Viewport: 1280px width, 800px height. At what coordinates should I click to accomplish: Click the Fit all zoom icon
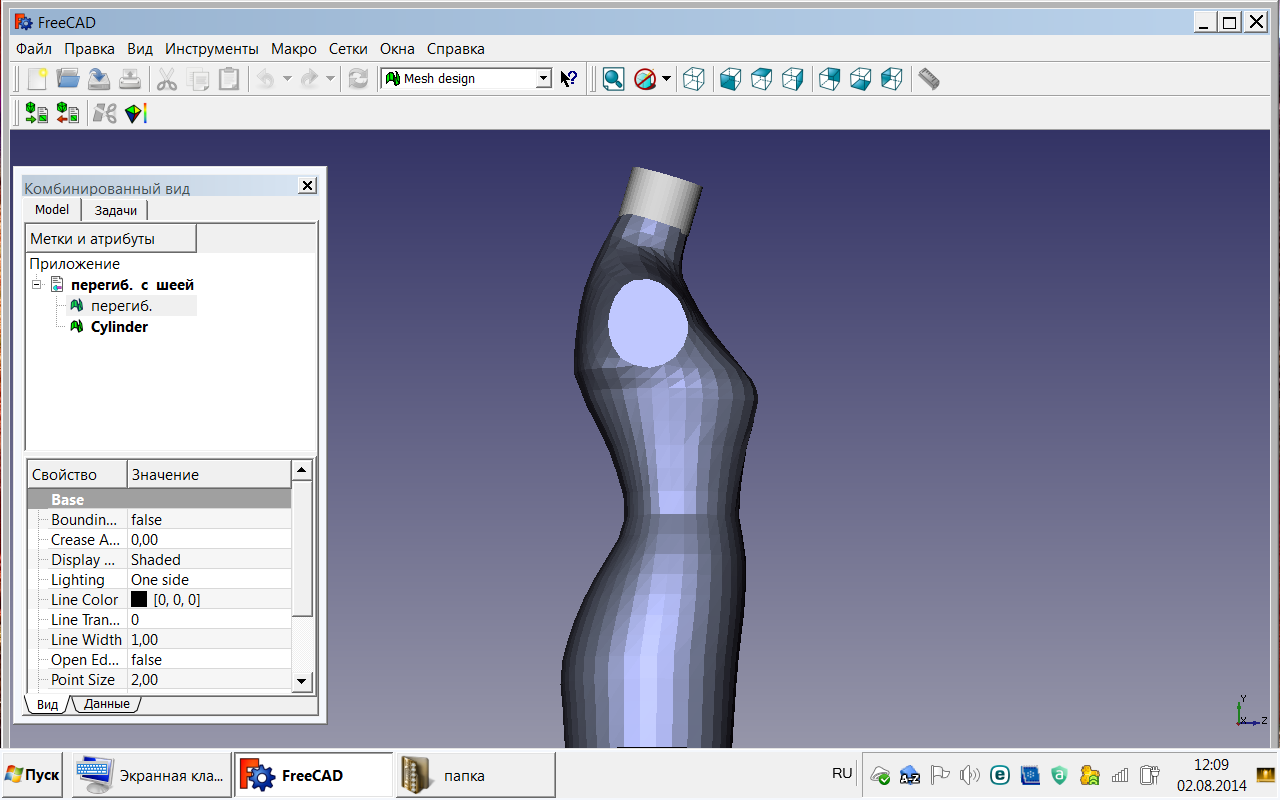click(613, 79)
